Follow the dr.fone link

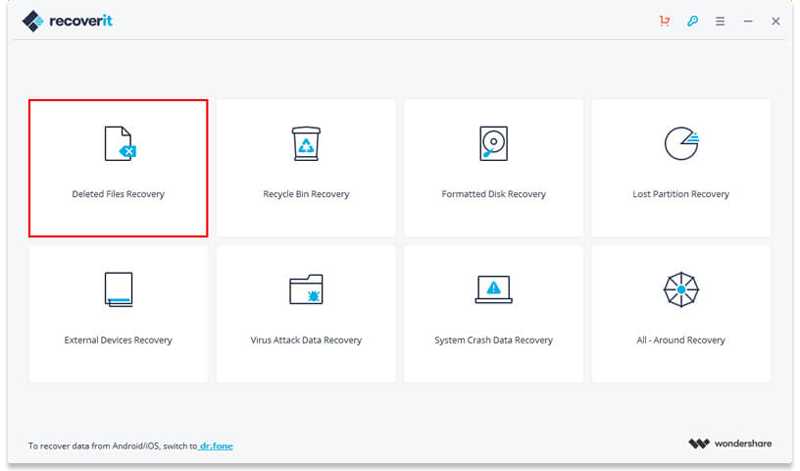216,446
